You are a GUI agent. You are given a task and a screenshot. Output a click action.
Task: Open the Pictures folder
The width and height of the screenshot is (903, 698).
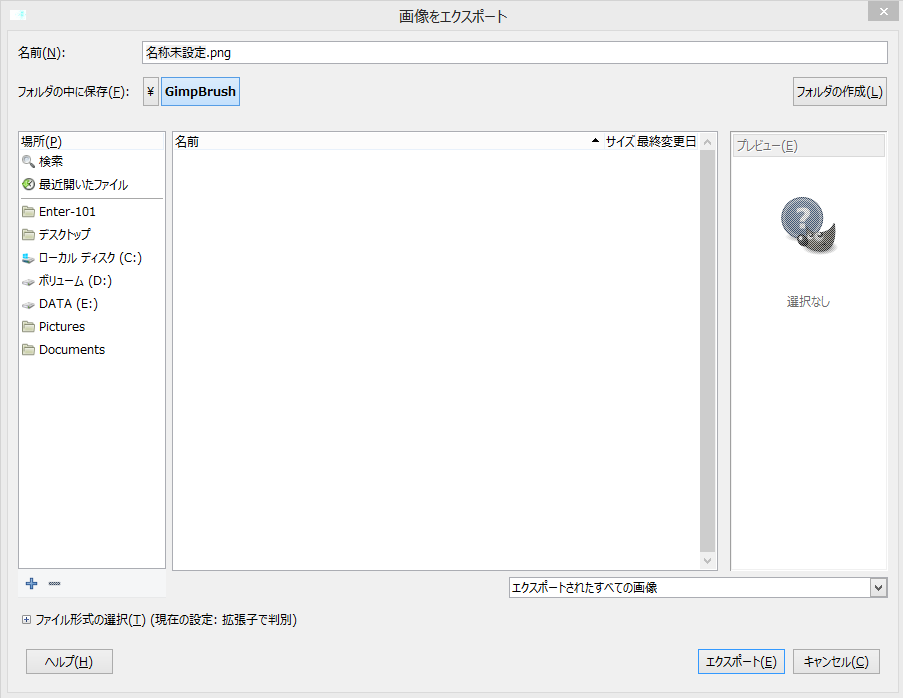(61, 326)
